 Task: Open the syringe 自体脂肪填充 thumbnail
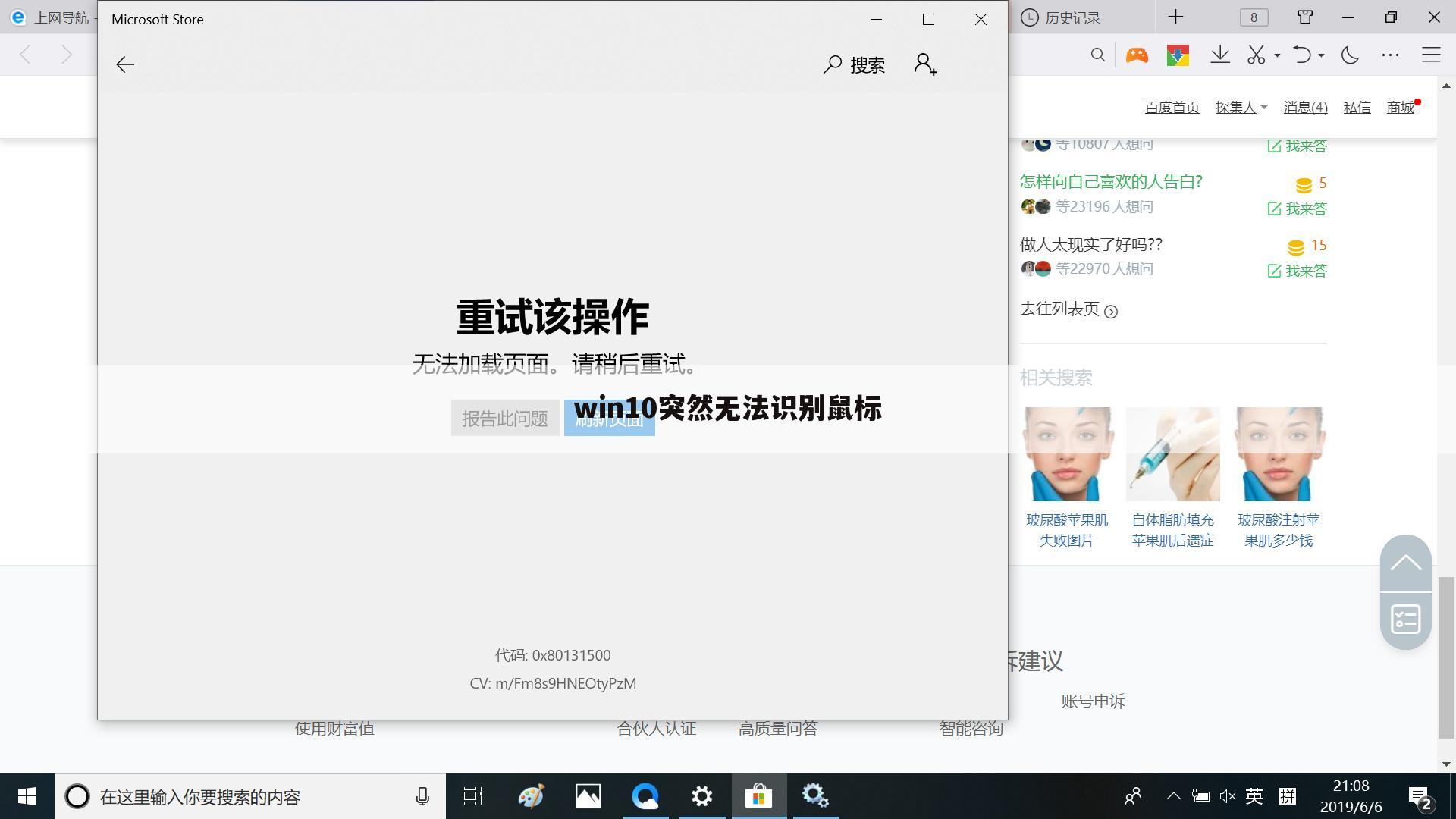[1172, 453]
